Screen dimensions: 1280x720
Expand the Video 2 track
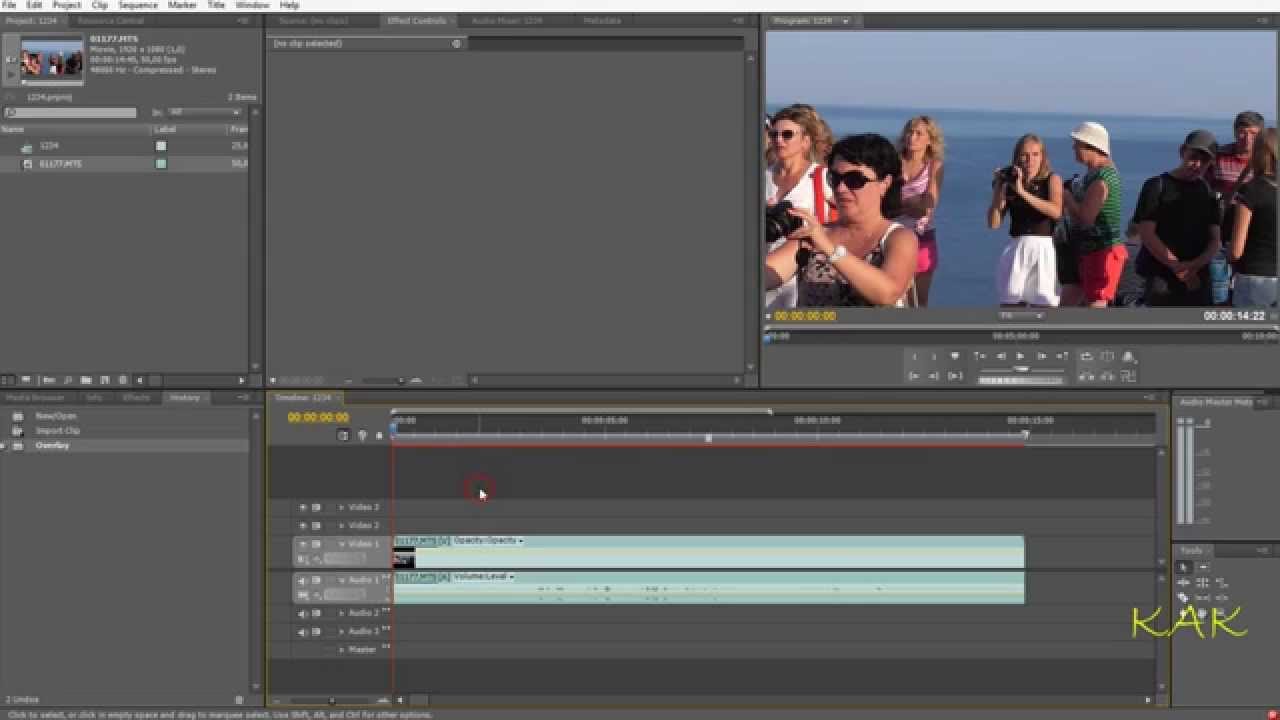click(341, 525)
